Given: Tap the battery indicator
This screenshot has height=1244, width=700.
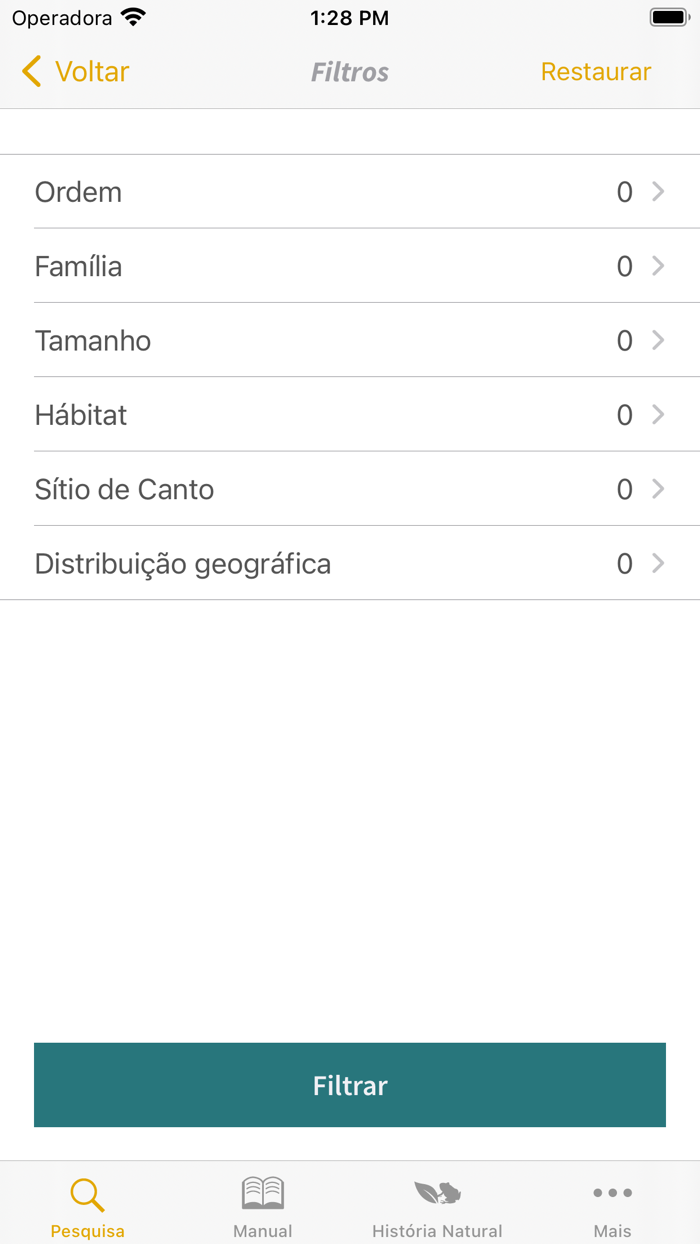Looking at the screenshot, I should [668, 16].
